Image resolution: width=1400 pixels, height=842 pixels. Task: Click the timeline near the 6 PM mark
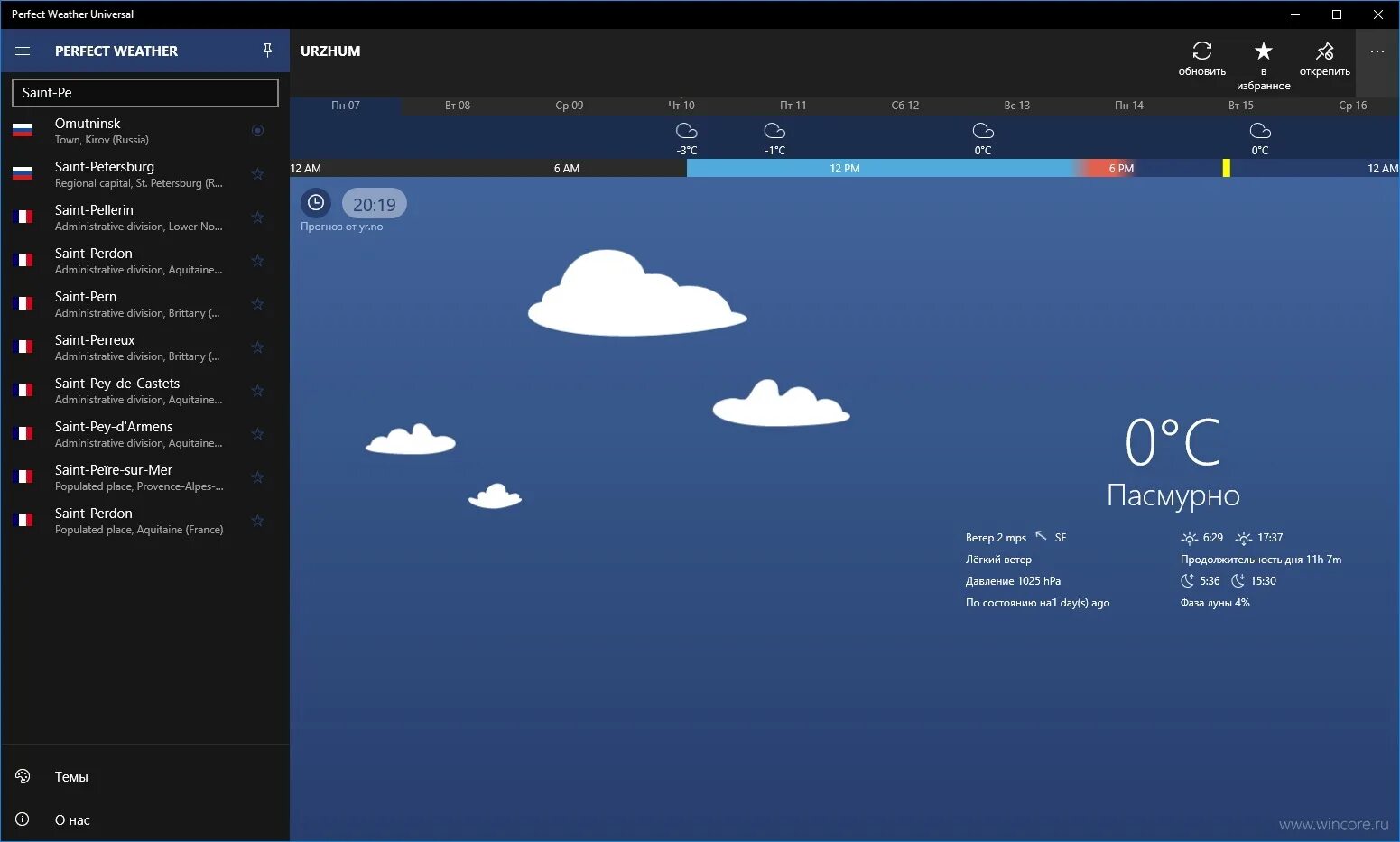1120,168
